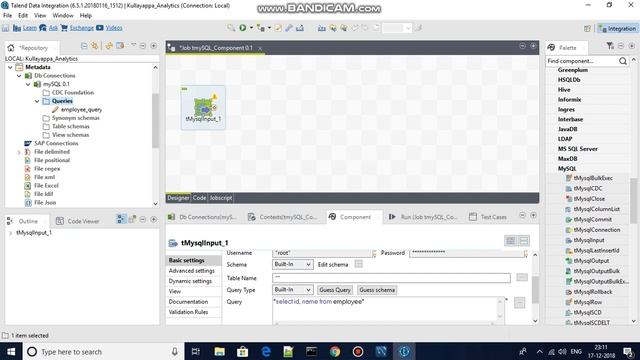Click Find component search field in Palette

coord(582,61)
